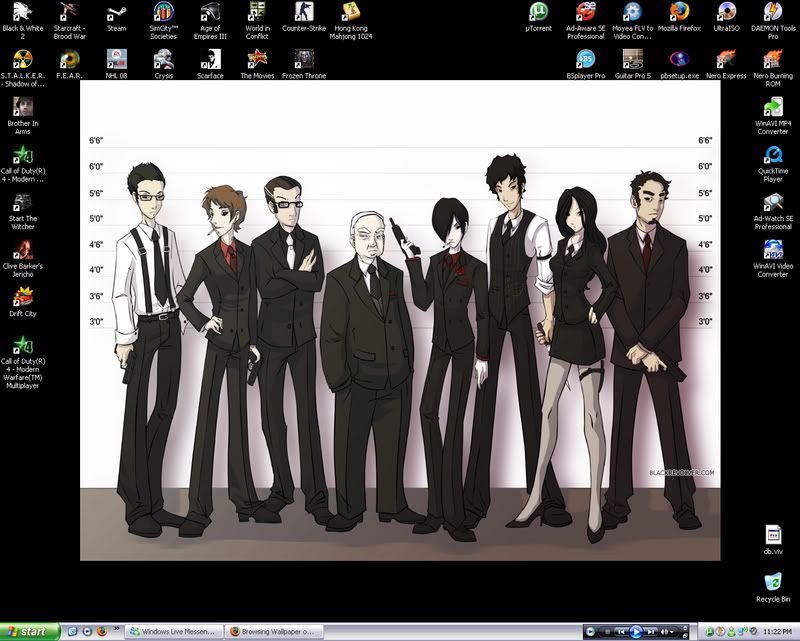Click Media Player toolbar logo button
The height and width of the screenshot is (641, 800).
tap(590, 632)
